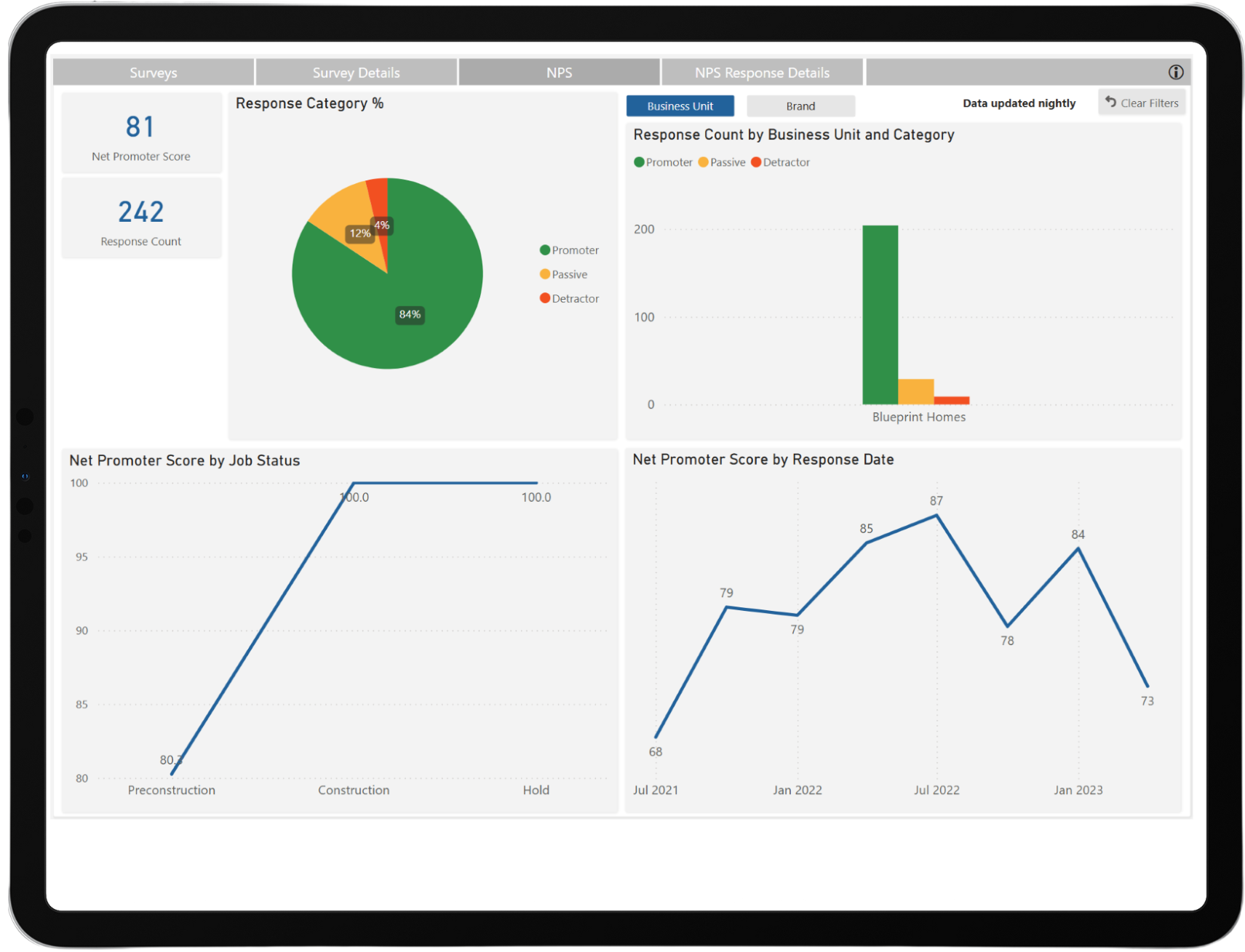Select the green Promoter bar for Blueprint Homes

(880, 313)
